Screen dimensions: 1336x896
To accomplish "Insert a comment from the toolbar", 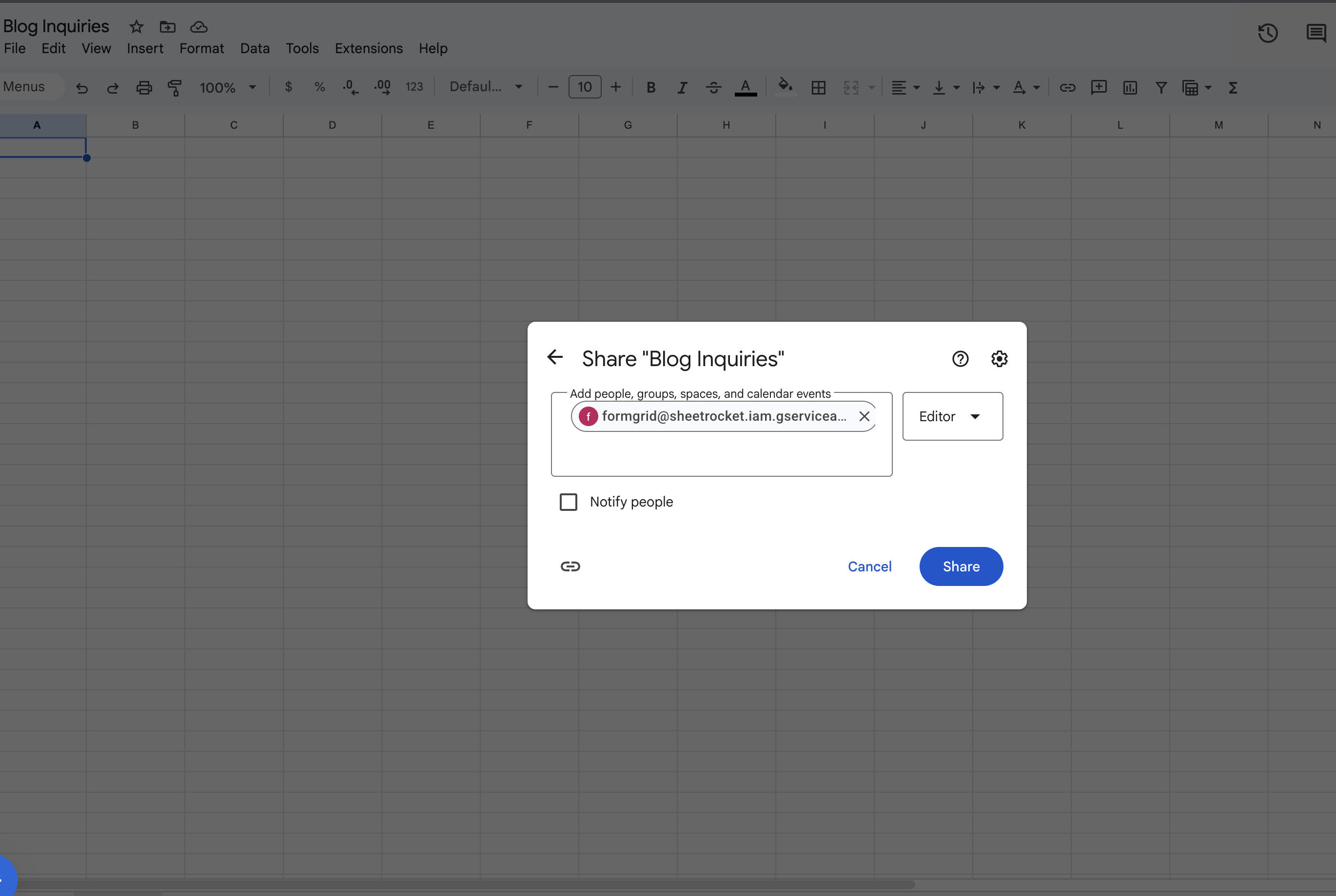I will (1099, 87).
